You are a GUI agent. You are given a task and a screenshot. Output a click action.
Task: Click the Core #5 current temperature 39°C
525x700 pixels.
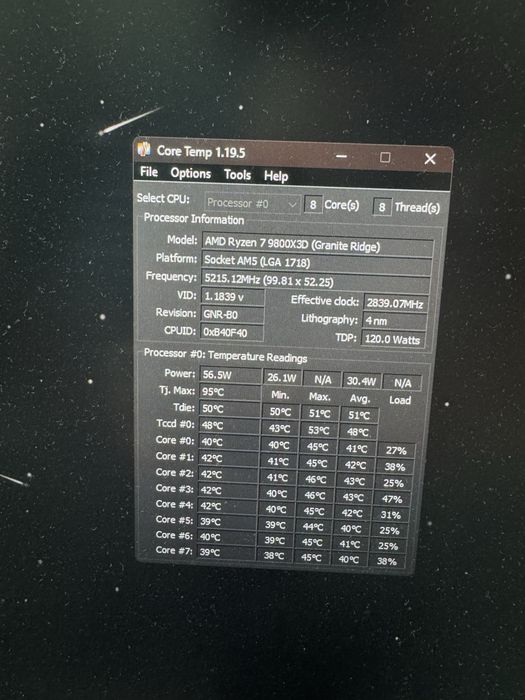click(226, 521)
